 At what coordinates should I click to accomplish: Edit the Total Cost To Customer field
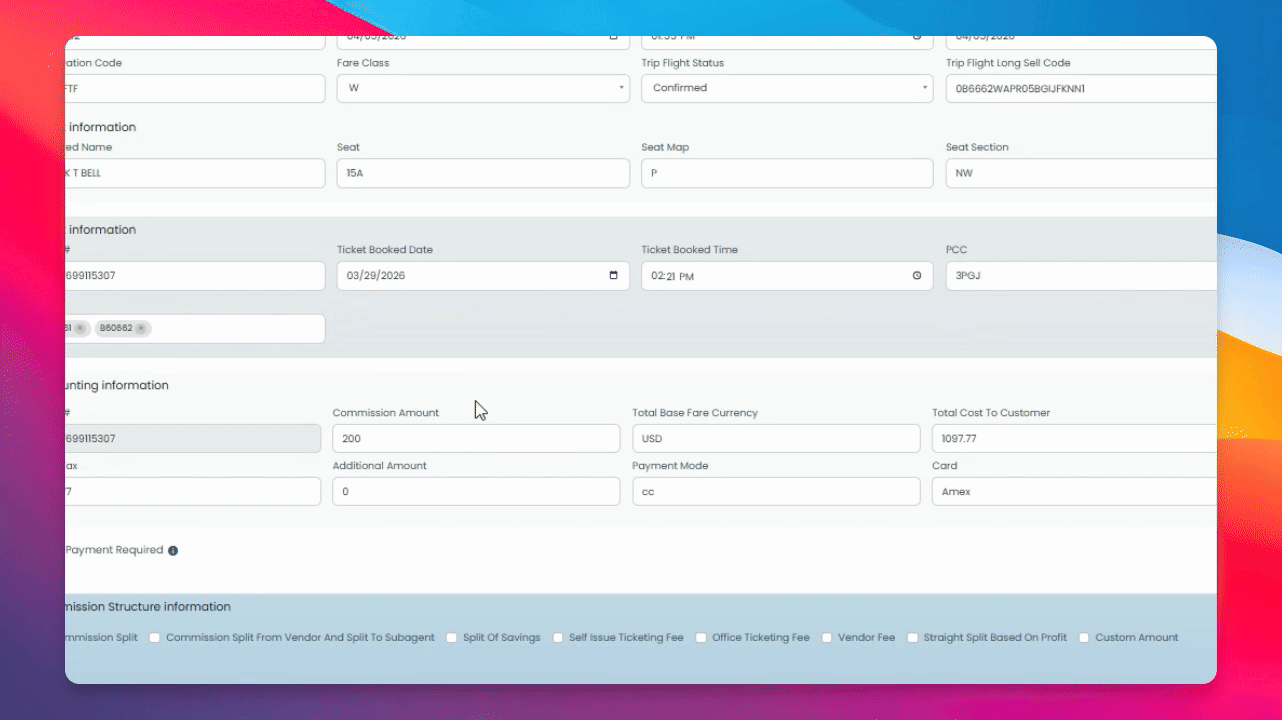pos(1074,438)
